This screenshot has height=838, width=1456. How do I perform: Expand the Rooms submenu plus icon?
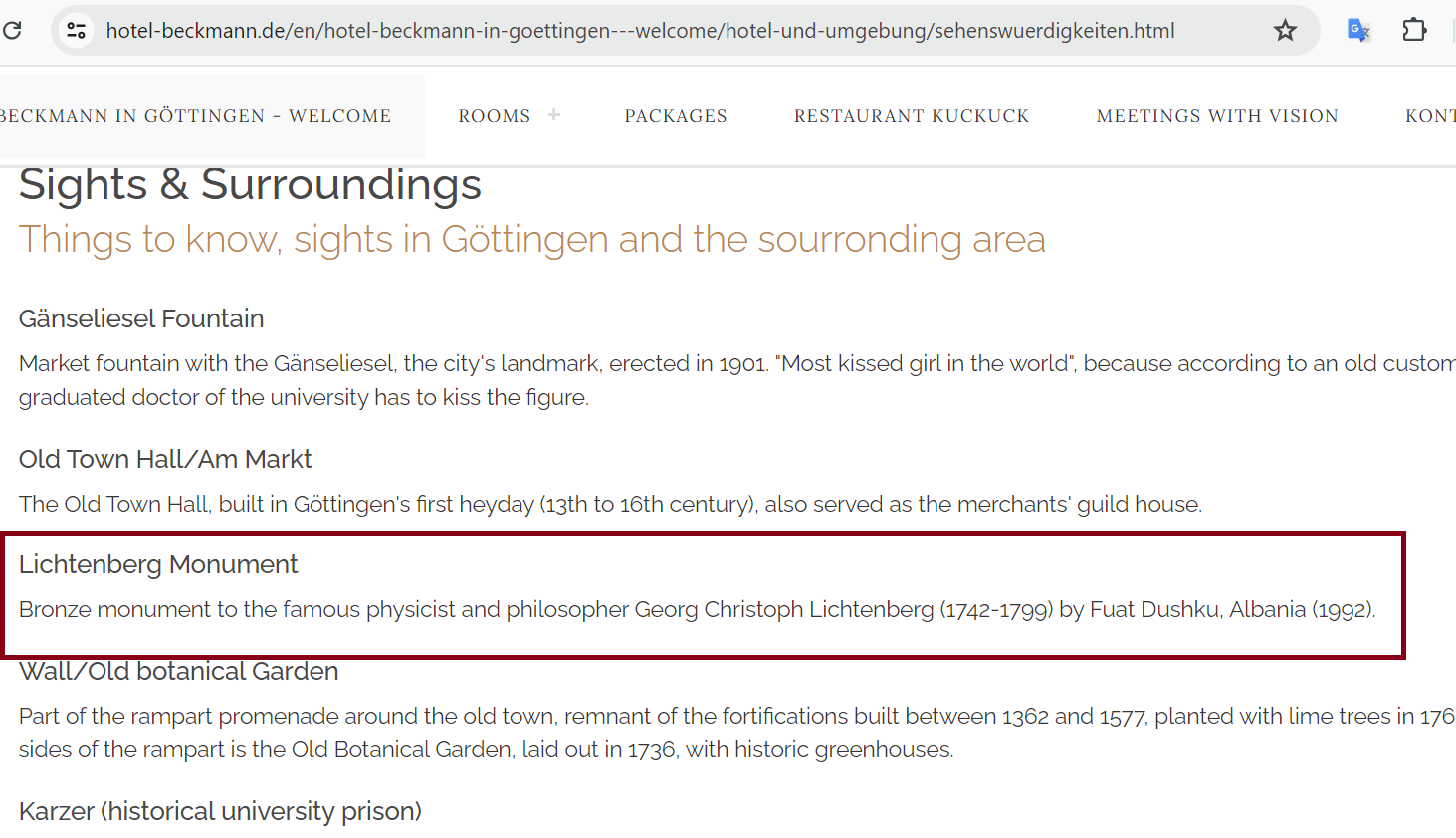[554, 115]
